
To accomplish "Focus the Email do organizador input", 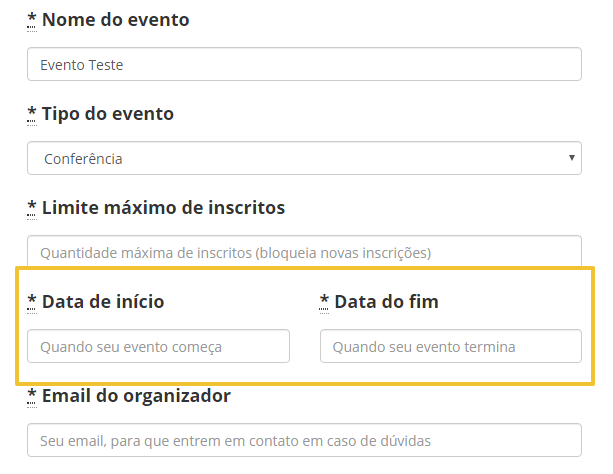I will 304,440.
